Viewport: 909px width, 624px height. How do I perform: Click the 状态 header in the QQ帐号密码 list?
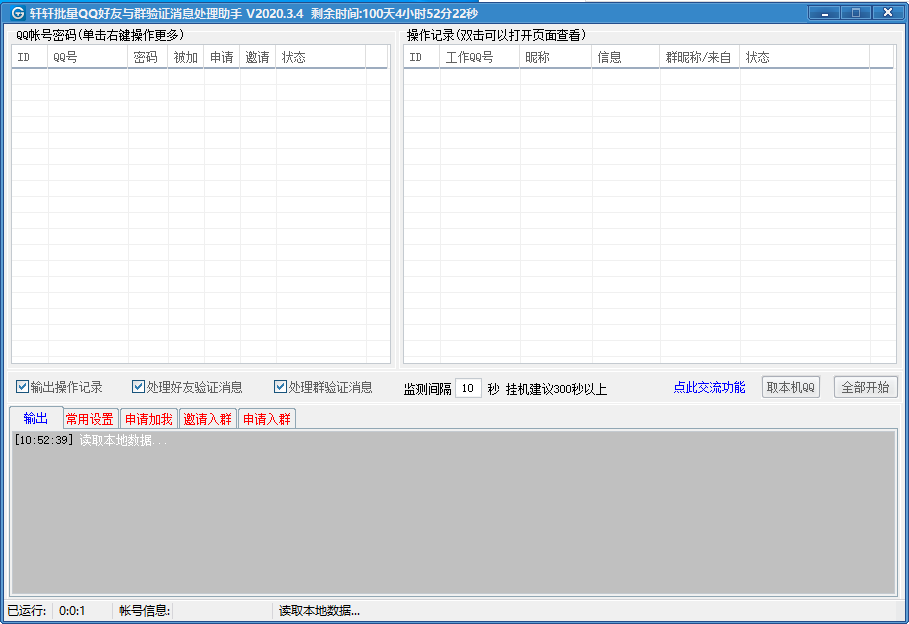(321, 57)
